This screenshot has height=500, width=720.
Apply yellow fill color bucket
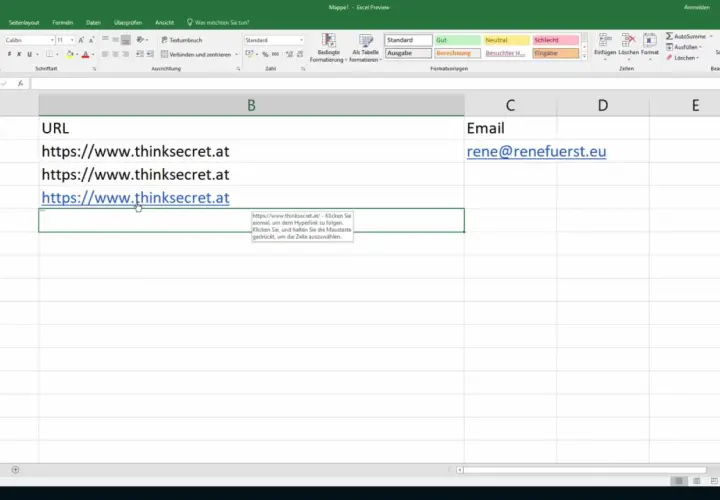coord(69,54)
